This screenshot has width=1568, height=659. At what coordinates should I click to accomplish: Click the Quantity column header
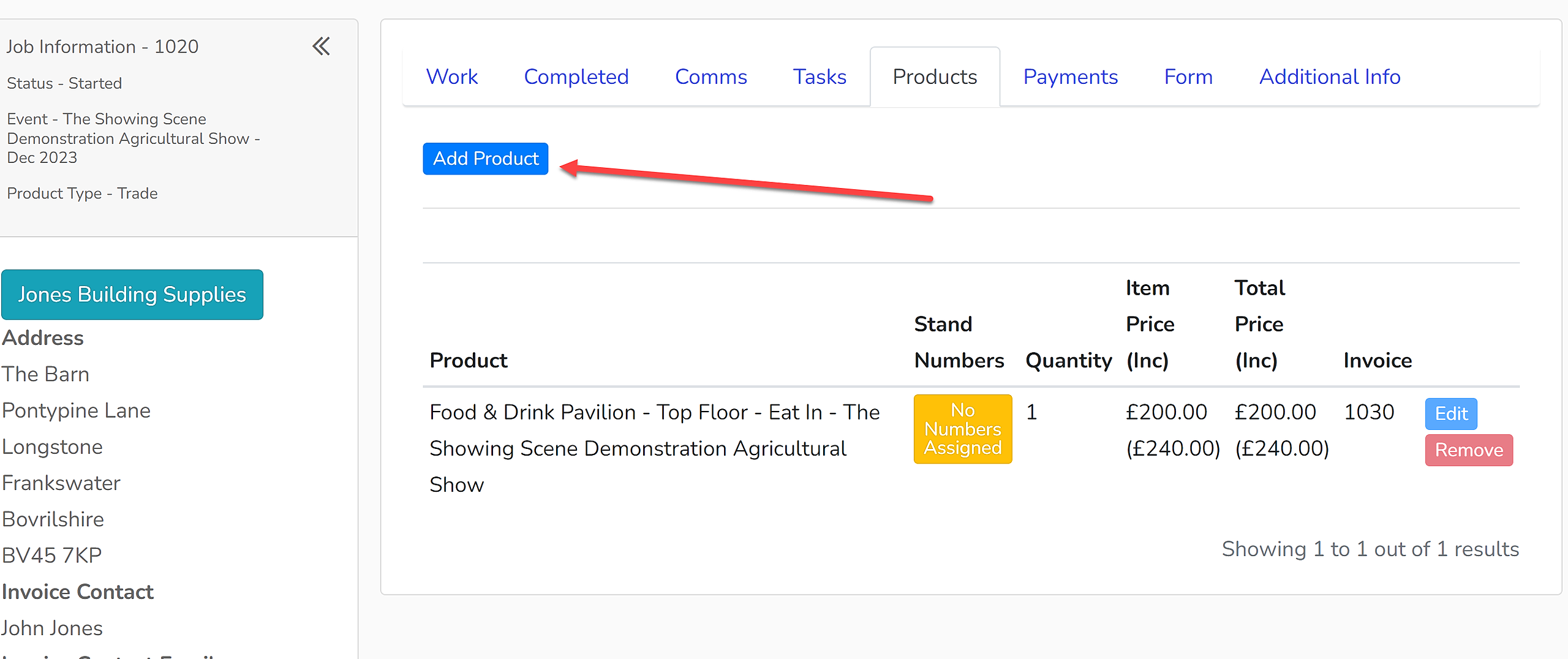(x=1069, y=360)
